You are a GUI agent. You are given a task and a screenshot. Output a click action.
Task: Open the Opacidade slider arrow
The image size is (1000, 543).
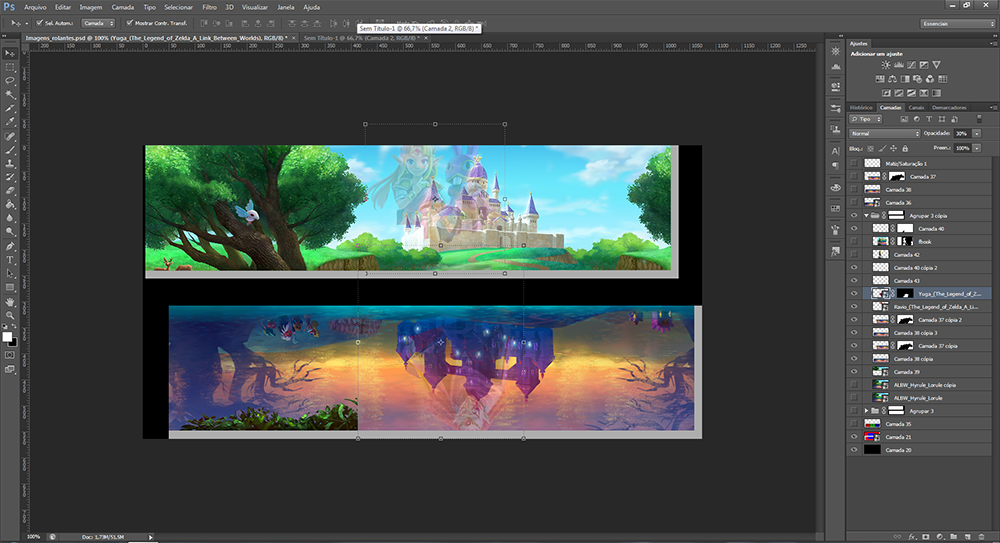[976, 133]
